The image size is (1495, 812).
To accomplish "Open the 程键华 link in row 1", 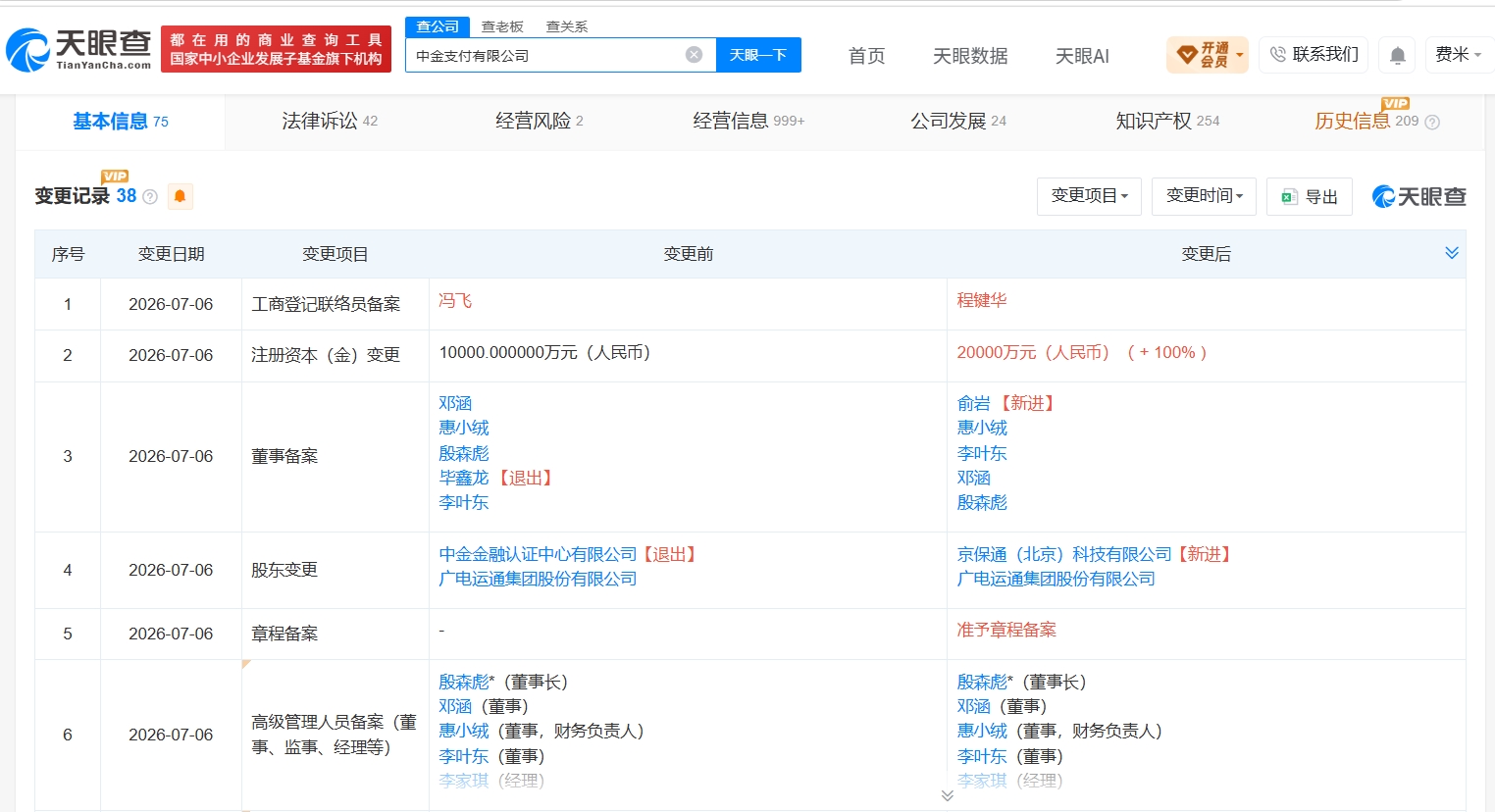I will [982, 301].
